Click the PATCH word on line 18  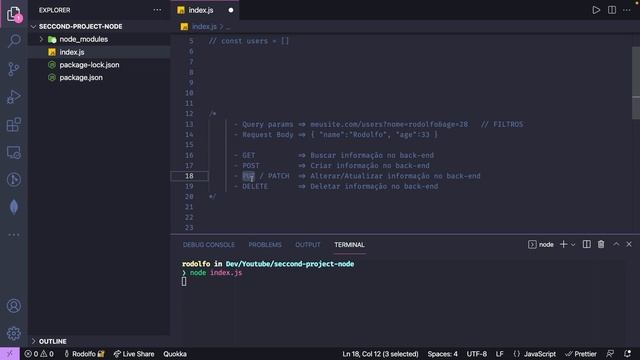coord(278,176)
